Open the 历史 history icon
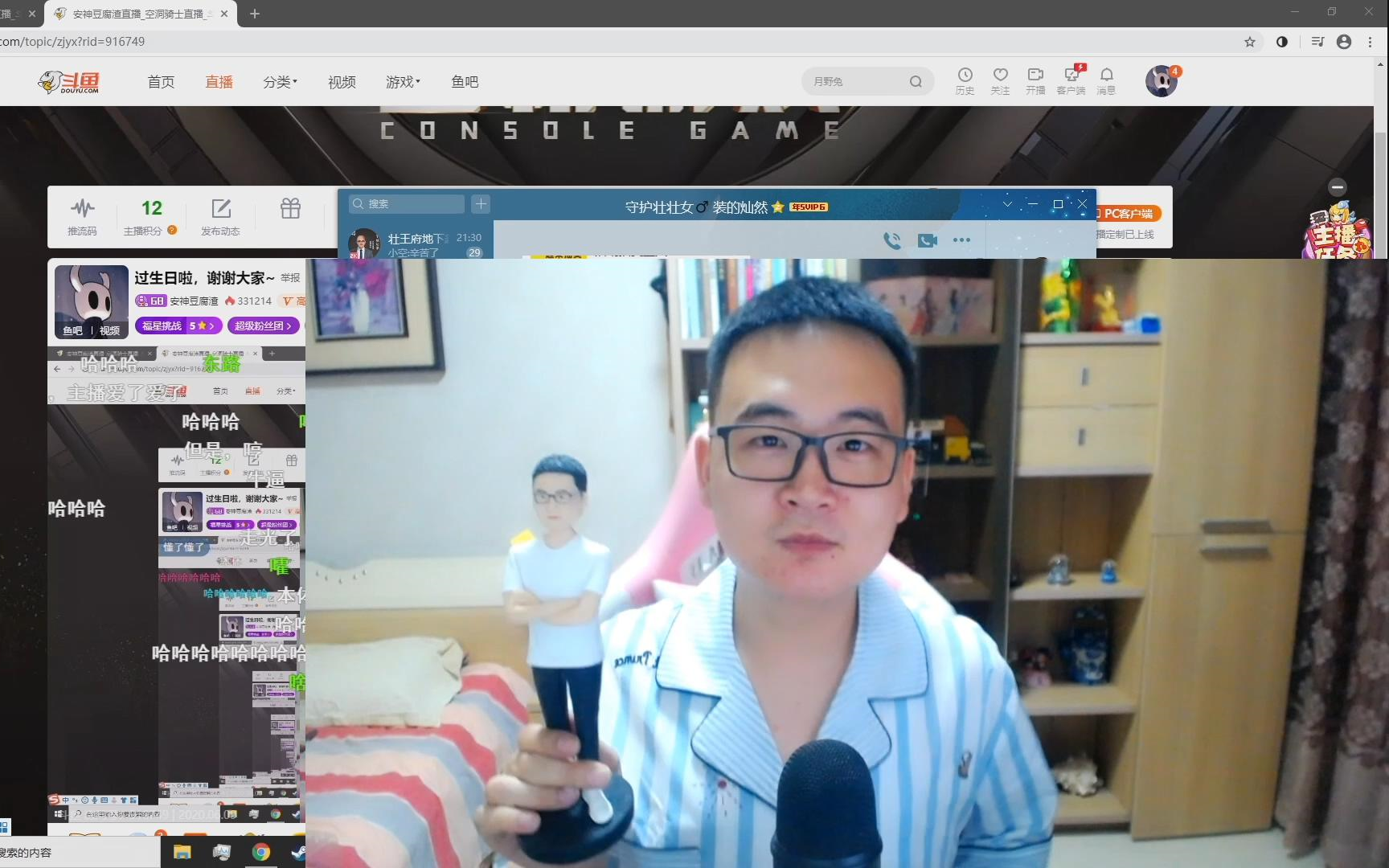 [x=965, y=80]
